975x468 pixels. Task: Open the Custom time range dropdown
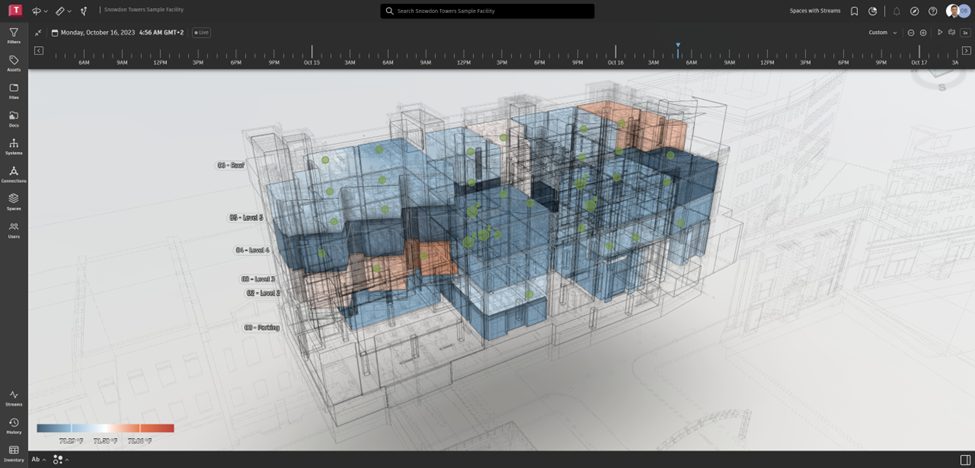[882, 32]
